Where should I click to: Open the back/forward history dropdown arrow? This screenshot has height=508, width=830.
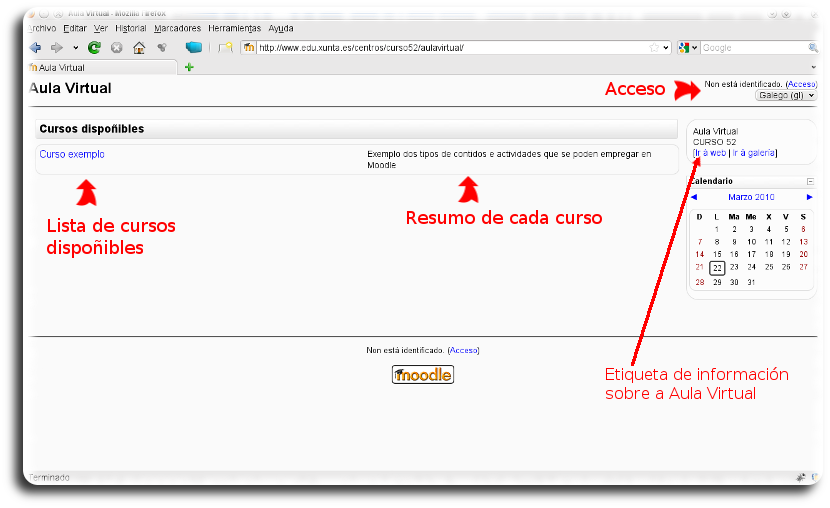[x=75, y=47]
